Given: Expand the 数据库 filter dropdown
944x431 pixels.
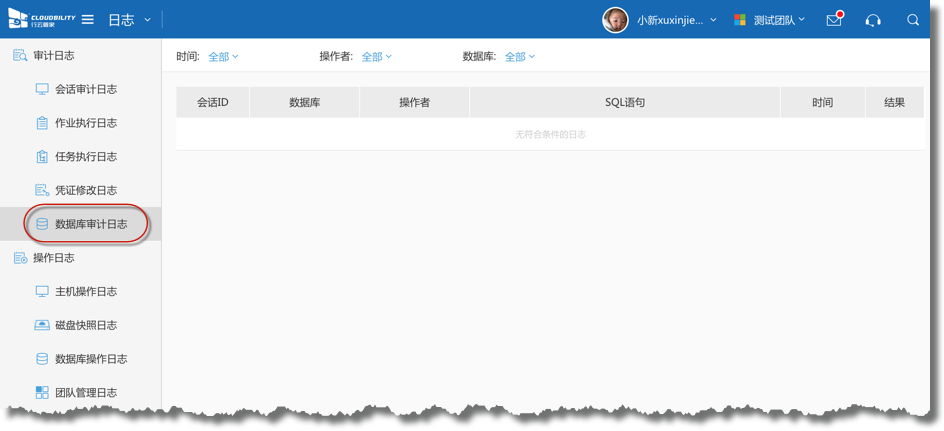Looking at the screenshot, I should coord(520,57).
